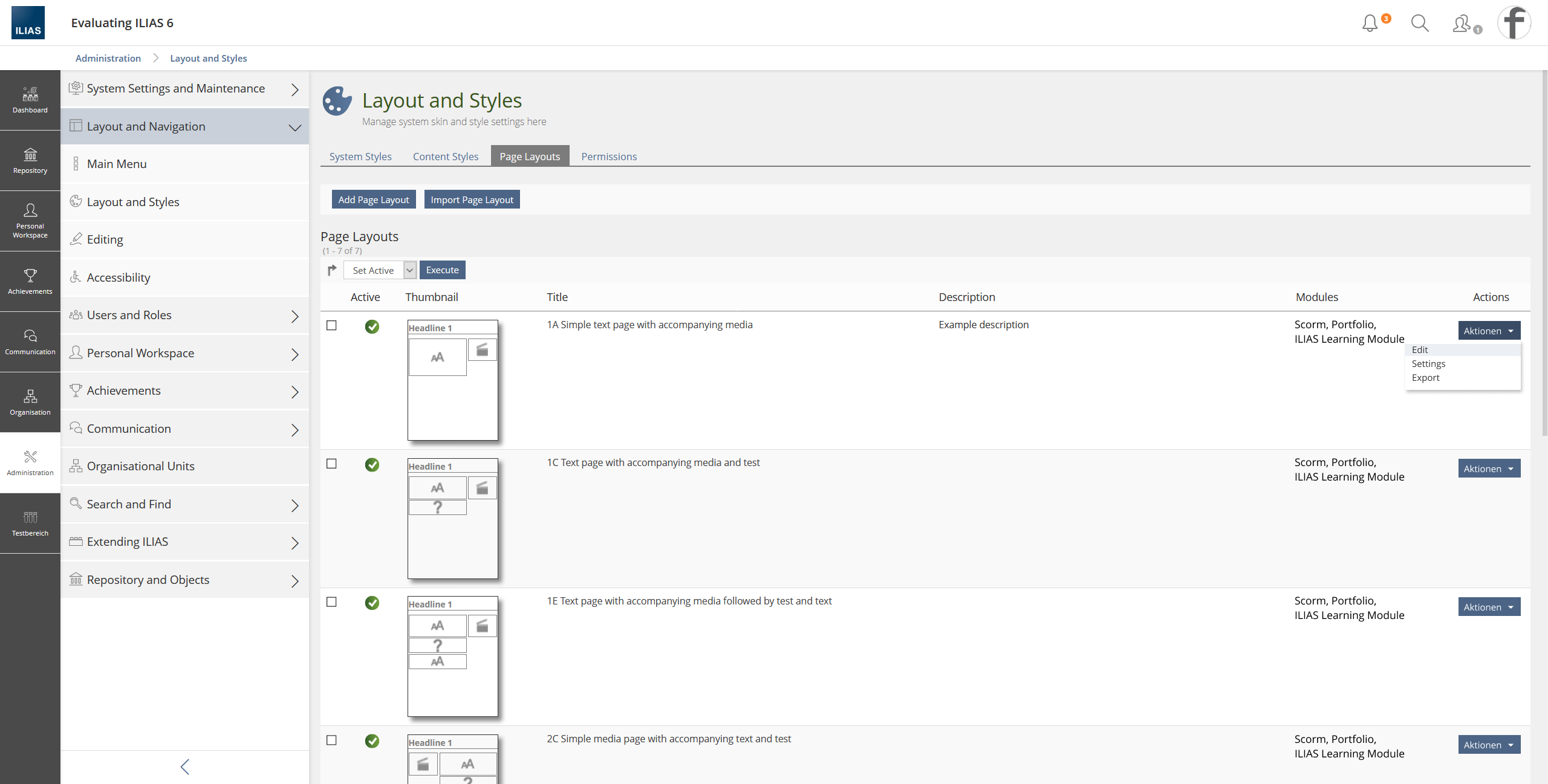
Task: Check the 1A Simple text page checkbox
Action: tap(331, 326)
